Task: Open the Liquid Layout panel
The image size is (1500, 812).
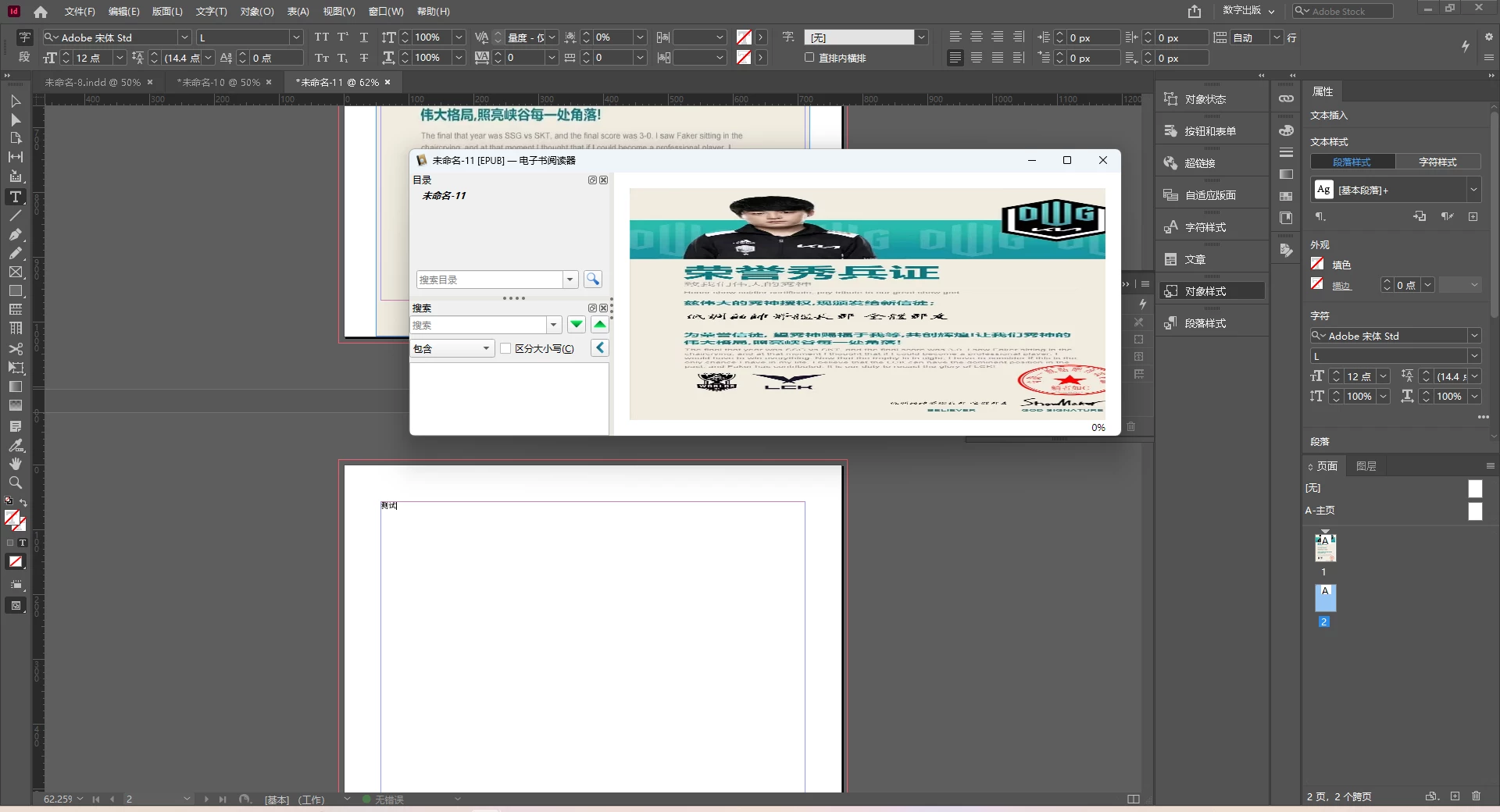Action: tap(1212, 195)
